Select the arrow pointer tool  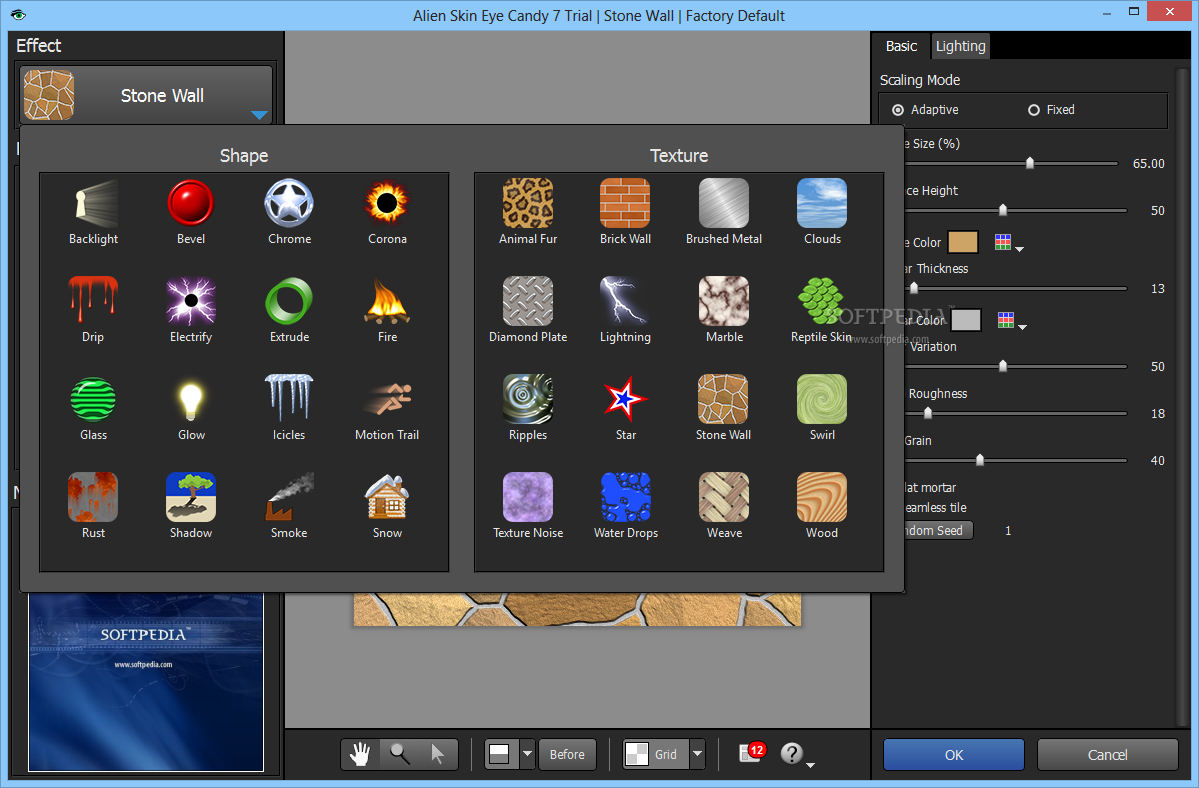437,754
